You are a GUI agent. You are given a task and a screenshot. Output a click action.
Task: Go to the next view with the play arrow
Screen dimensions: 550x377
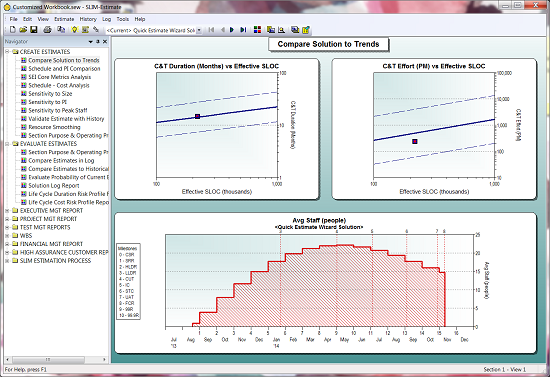(x=232, y=30)
